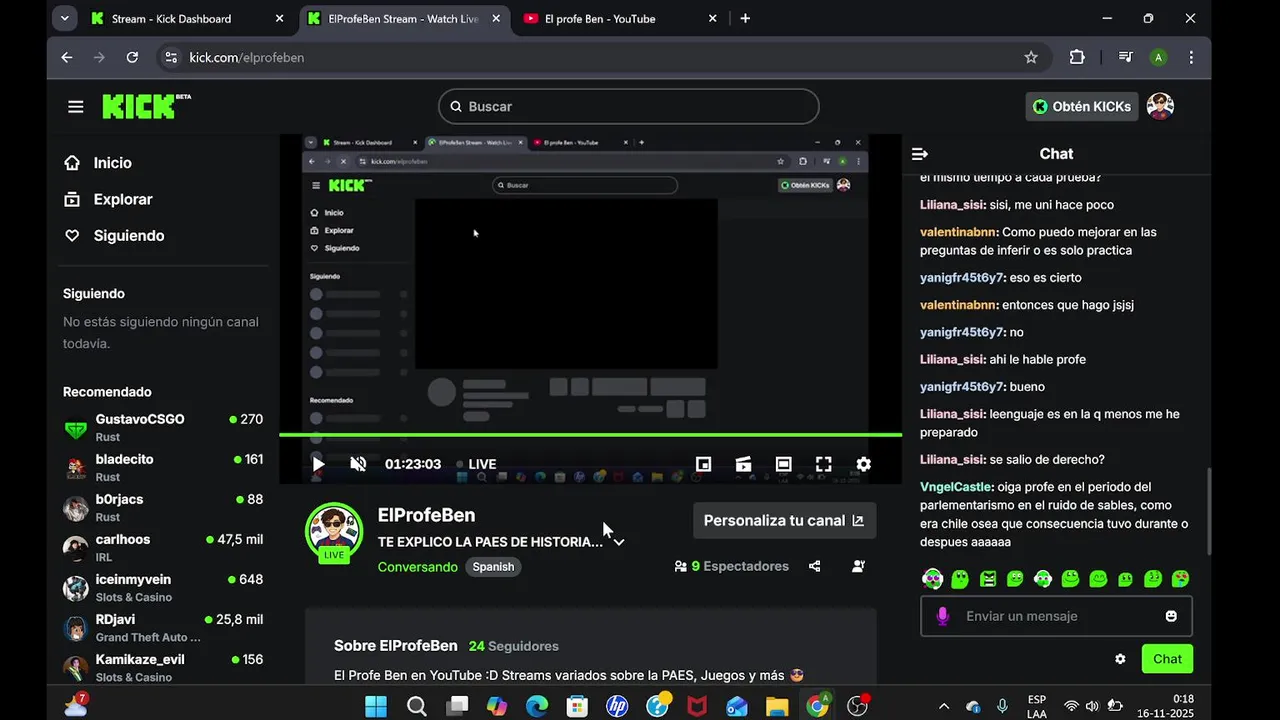Click the Enviar un mensaje field
This screenshot has height=720, width=1280.
tap(1056, 616)
